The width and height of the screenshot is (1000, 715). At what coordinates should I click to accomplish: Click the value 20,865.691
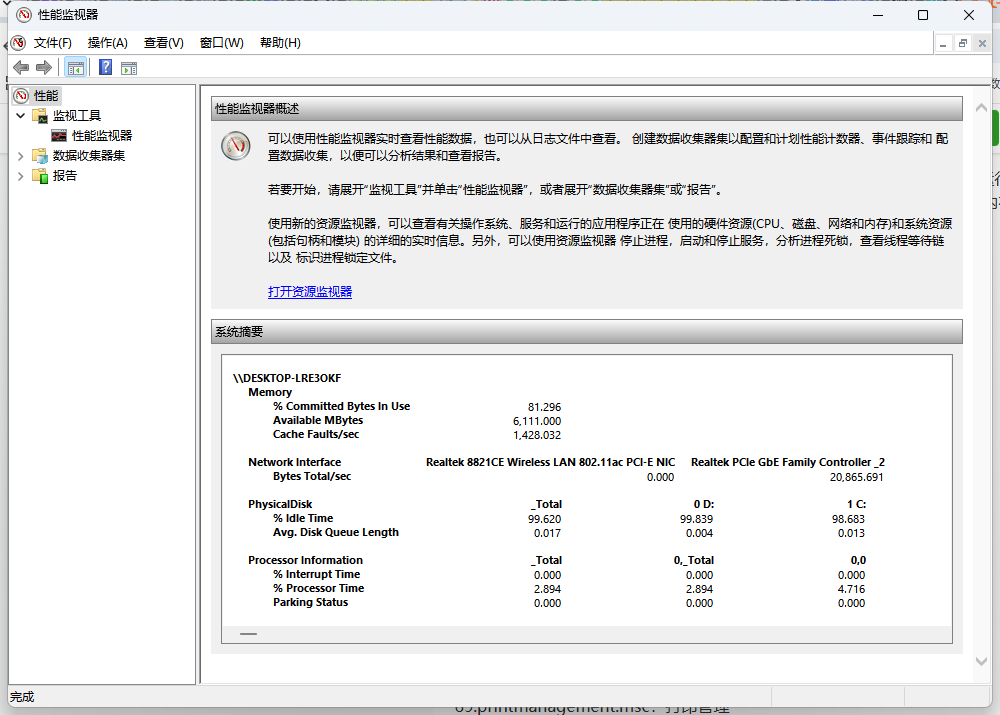[857, 477]
